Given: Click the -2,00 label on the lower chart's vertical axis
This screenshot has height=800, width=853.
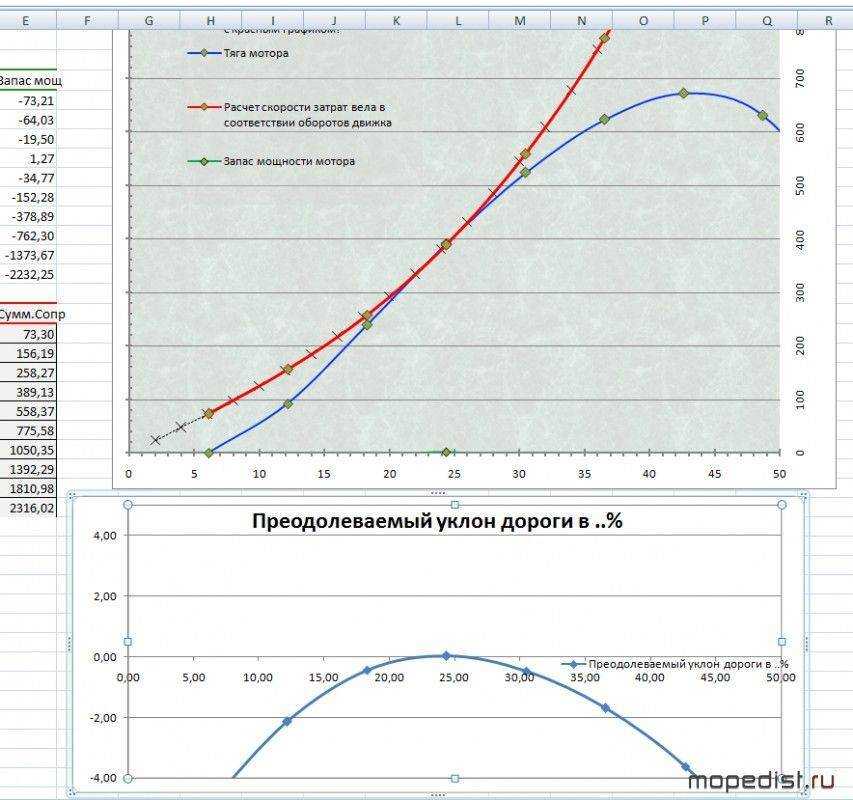Looking at the screenshot, I should [103, 718].
